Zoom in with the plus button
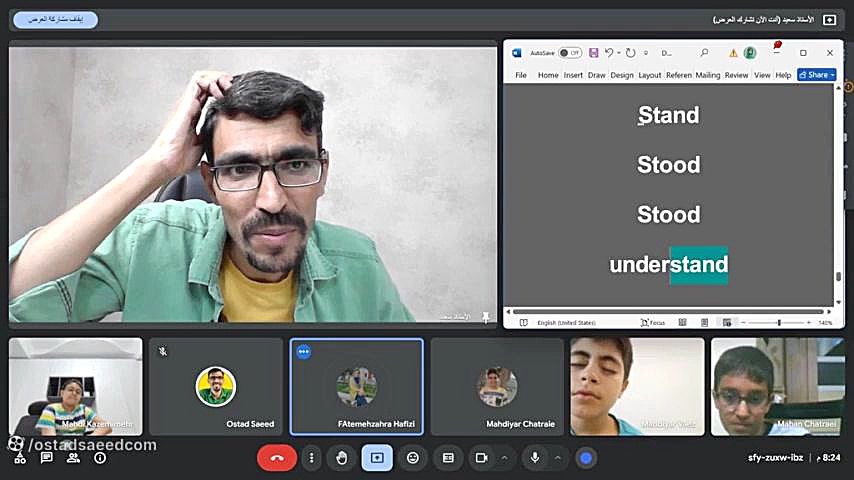The image size is (854, 480). (809, 323)
